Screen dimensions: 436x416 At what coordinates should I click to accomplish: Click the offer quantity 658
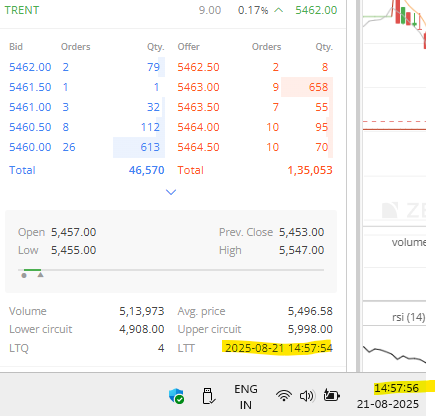[x=318, y=87]
